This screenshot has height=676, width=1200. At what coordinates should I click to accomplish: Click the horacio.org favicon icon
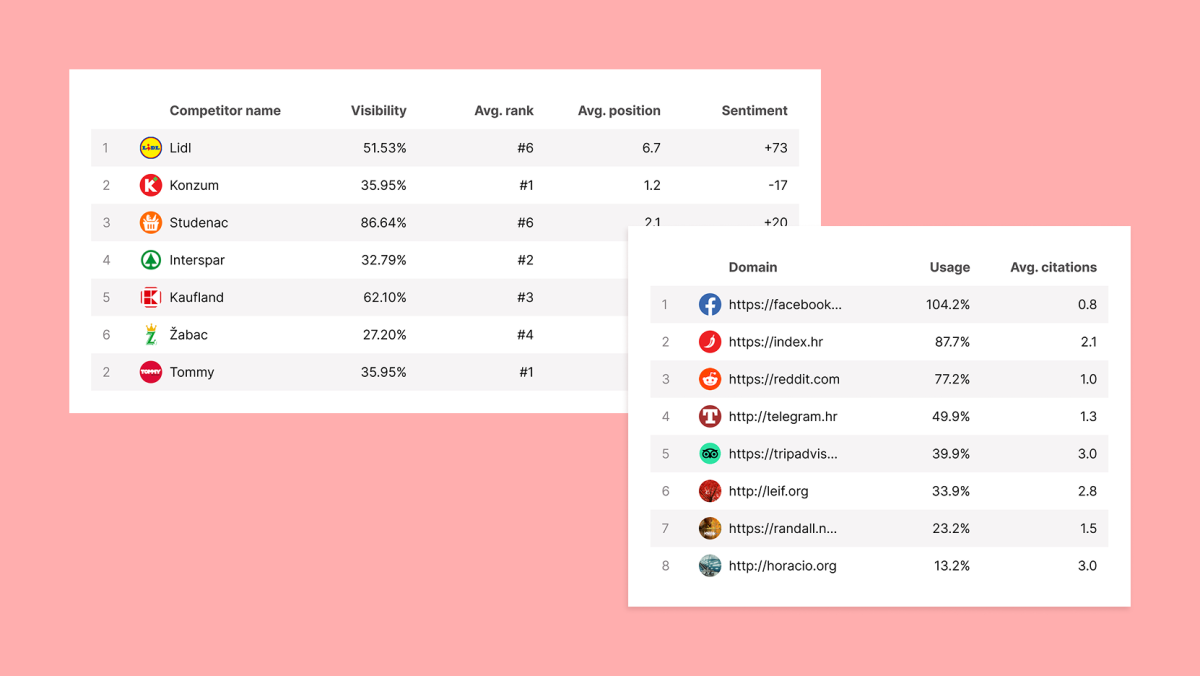(x=710, y=566)
